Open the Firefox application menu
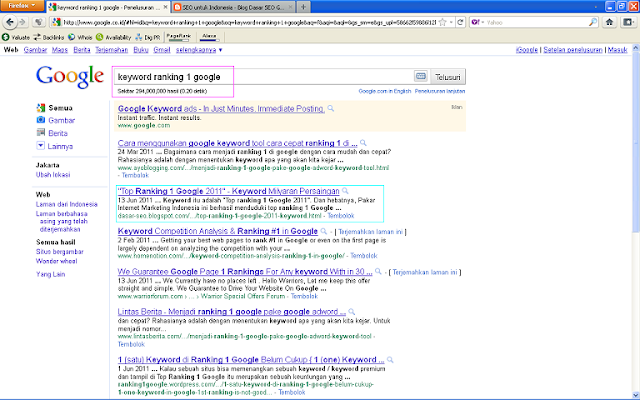 pyautogui.click(x=22, y=6)
